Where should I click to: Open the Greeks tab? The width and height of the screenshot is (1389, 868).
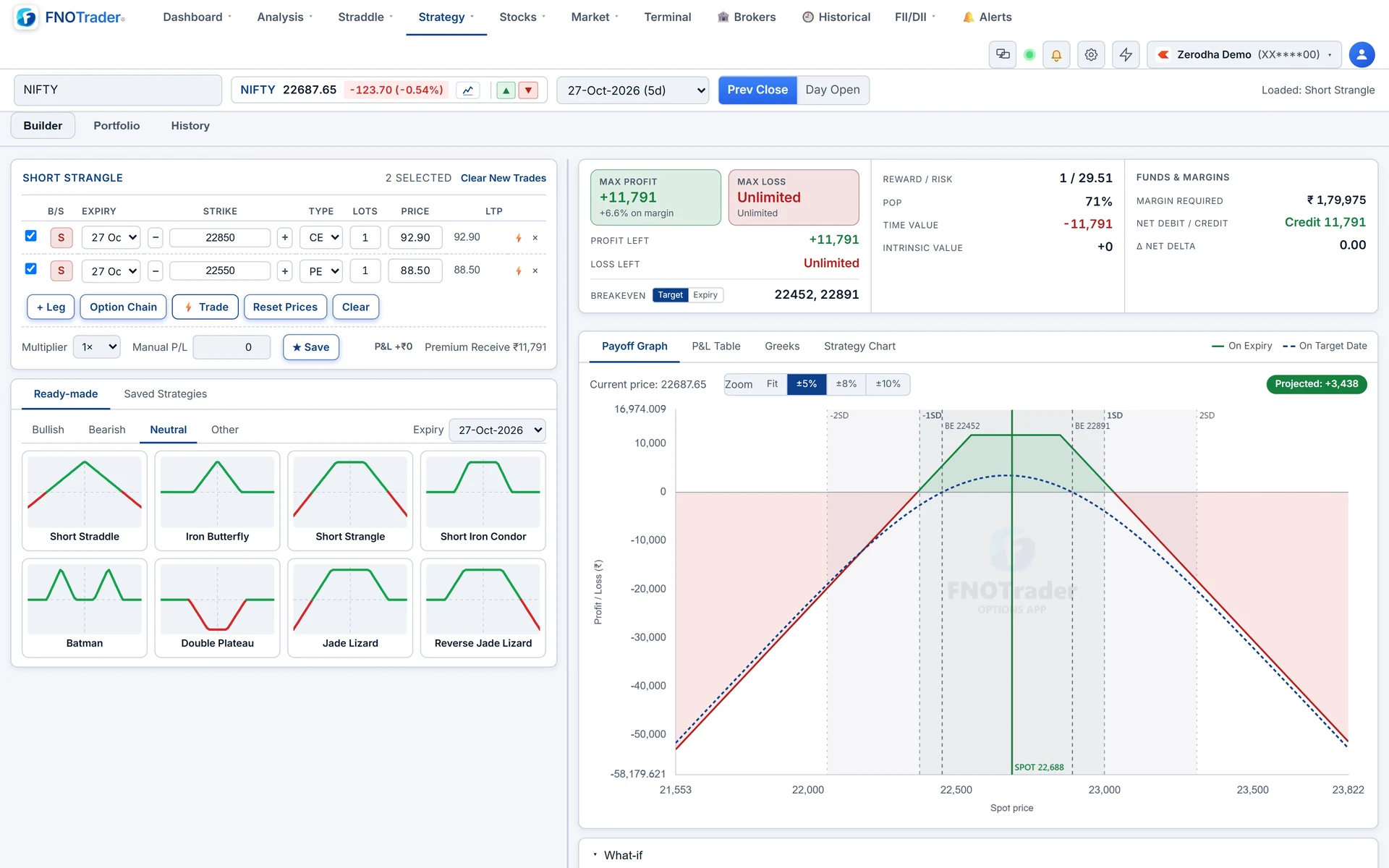tap(782, 346)
